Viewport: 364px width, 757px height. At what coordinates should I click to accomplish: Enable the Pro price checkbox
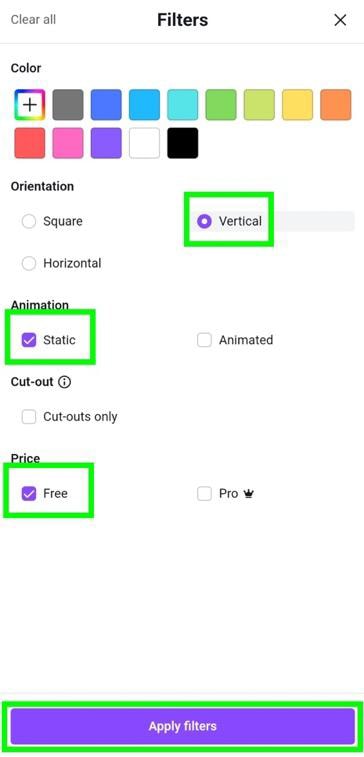(x=204, y=493)
